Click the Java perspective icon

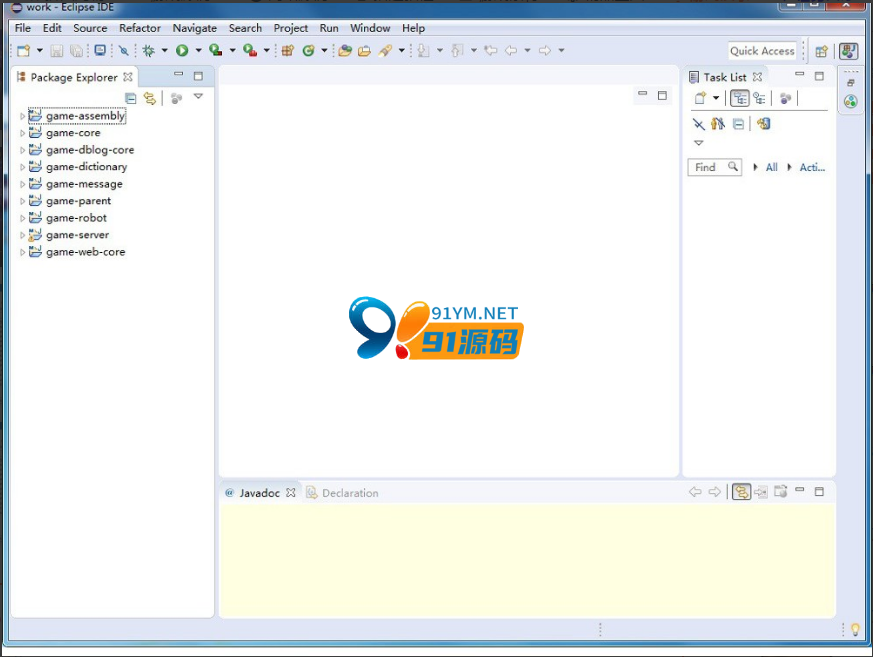coord(849,51)
